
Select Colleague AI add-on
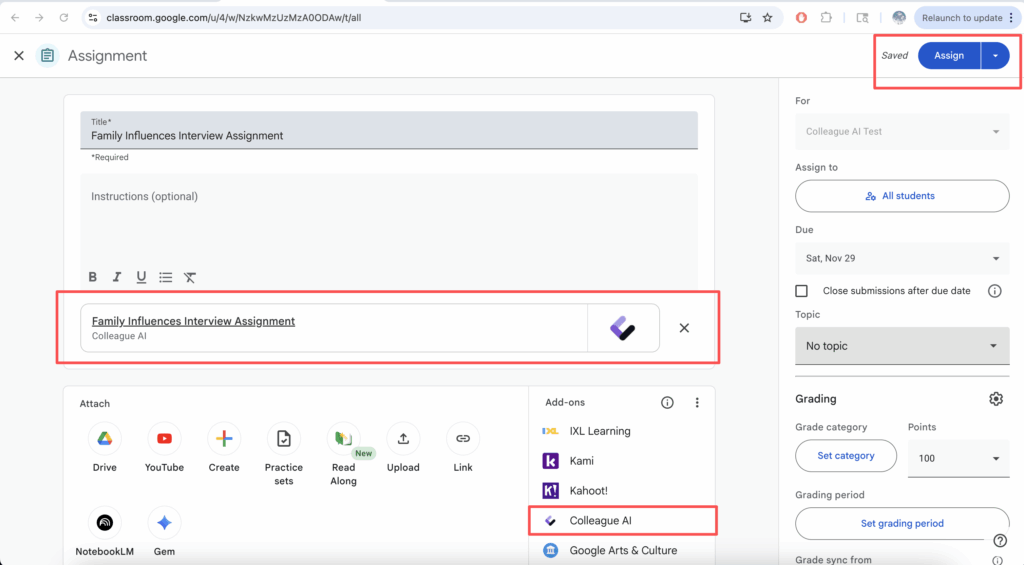click(x=600, y=521)
